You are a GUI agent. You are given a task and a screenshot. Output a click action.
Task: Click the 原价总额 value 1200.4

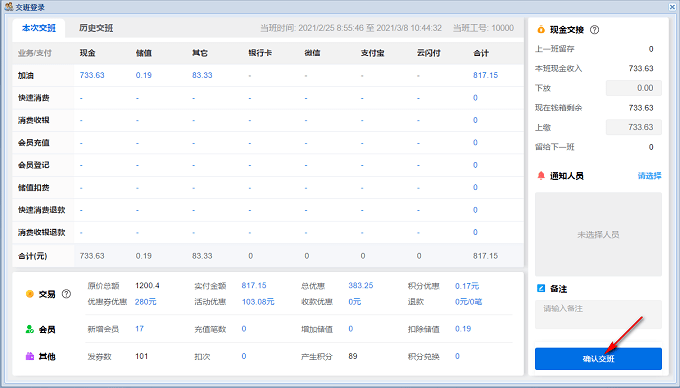point(147,285)
